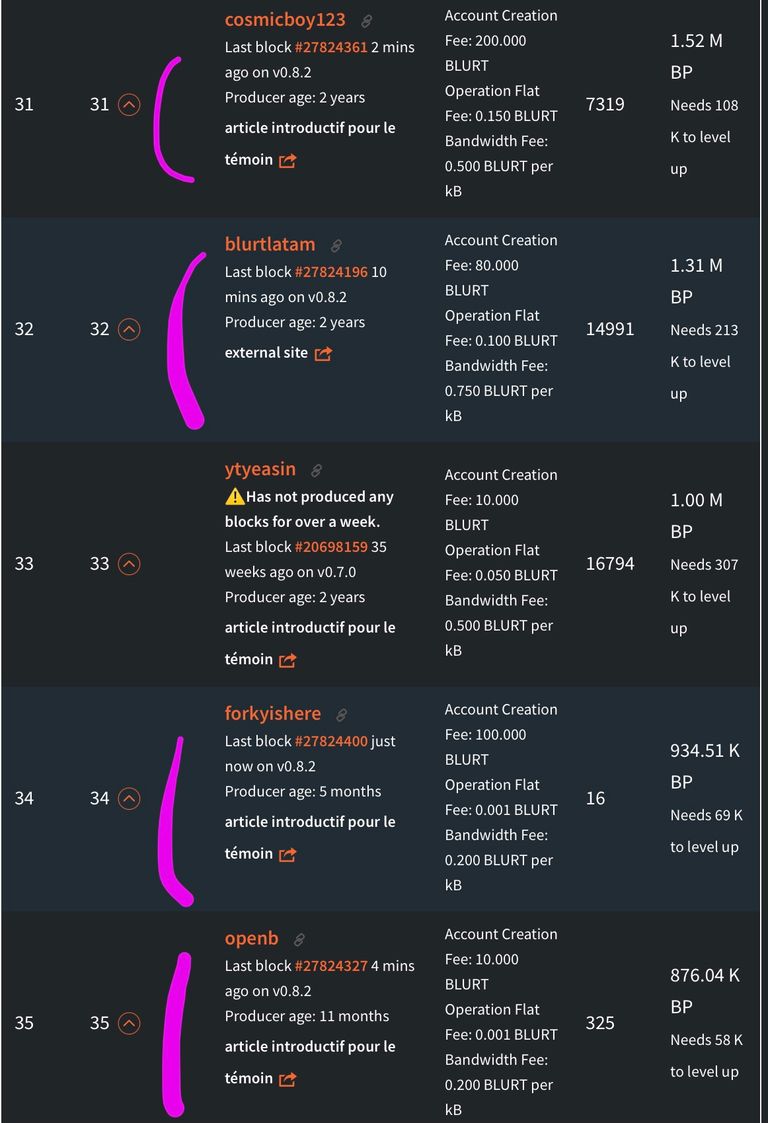Click upvote arrow for ytyeasin

[129, 564]
